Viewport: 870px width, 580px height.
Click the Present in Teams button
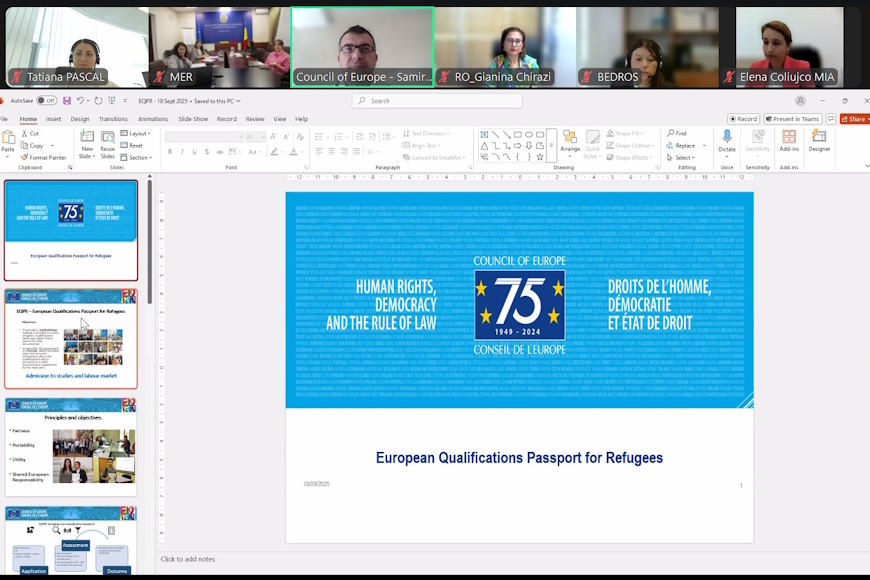point(792,119)
